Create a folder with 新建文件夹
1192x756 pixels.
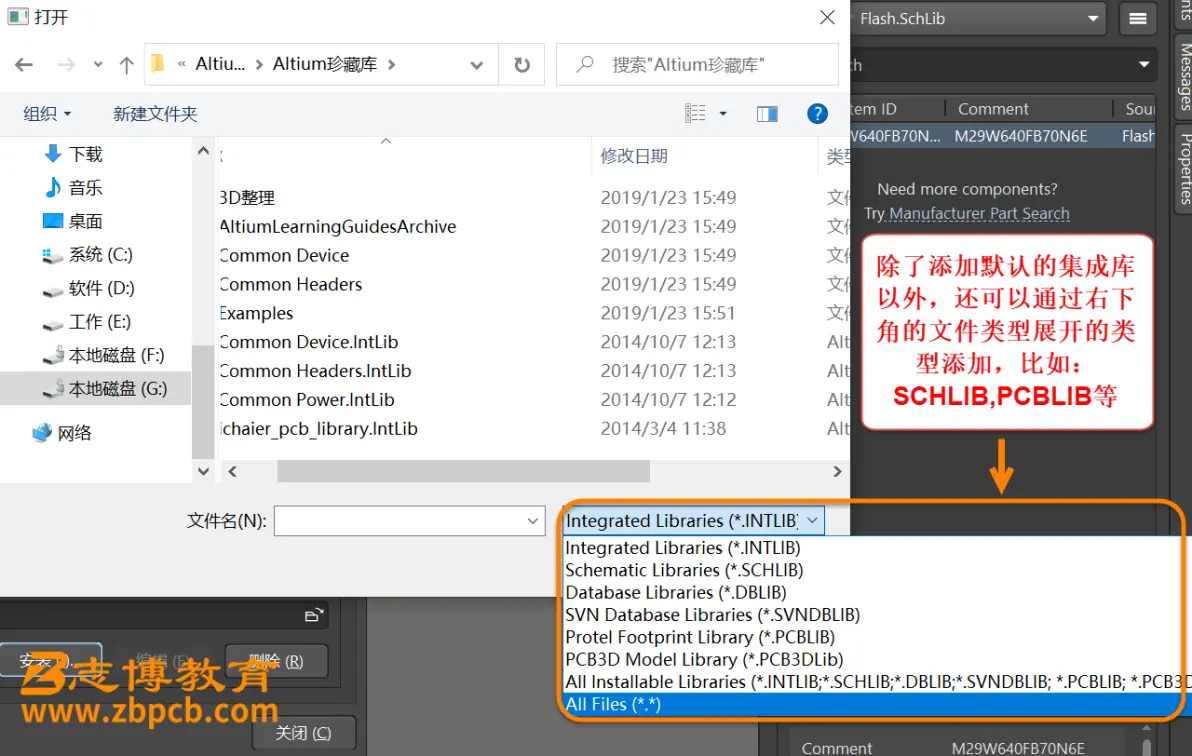coord(155,114)
